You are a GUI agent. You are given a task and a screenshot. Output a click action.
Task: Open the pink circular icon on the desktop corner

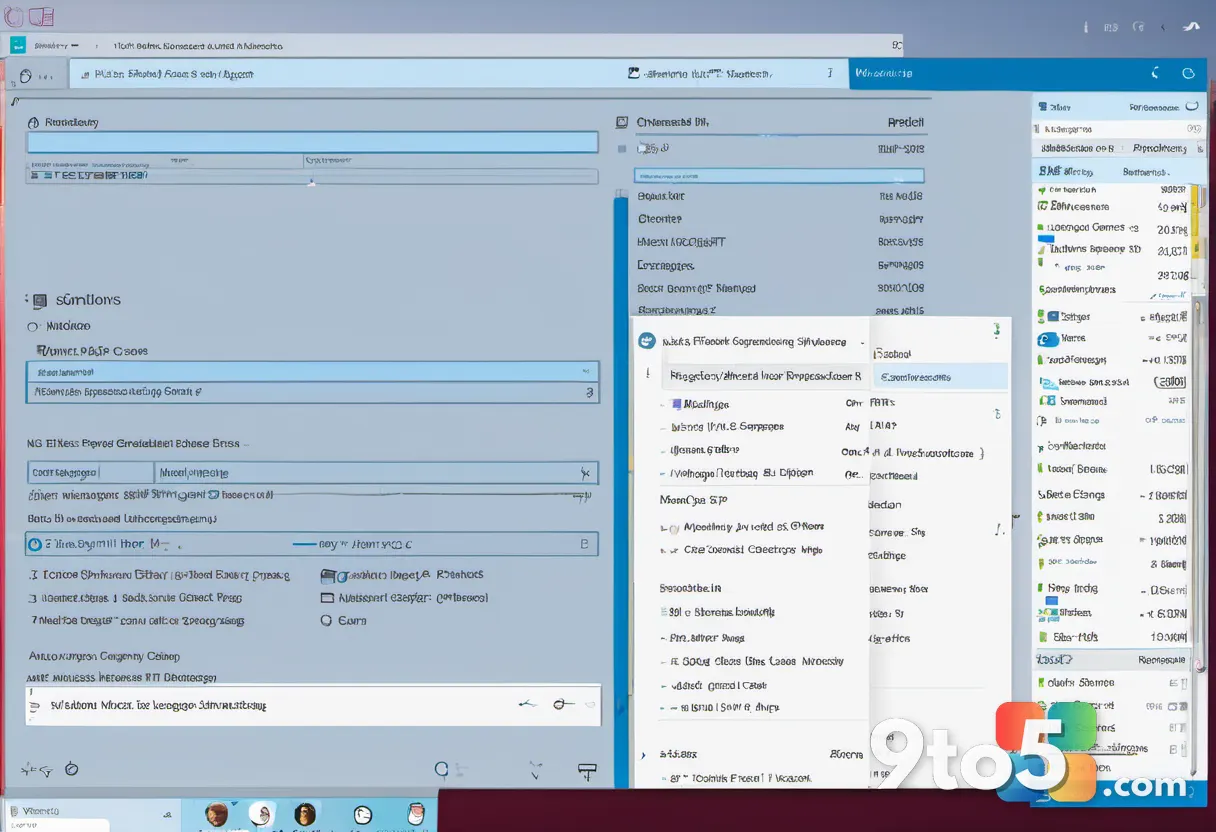(15, 15)
